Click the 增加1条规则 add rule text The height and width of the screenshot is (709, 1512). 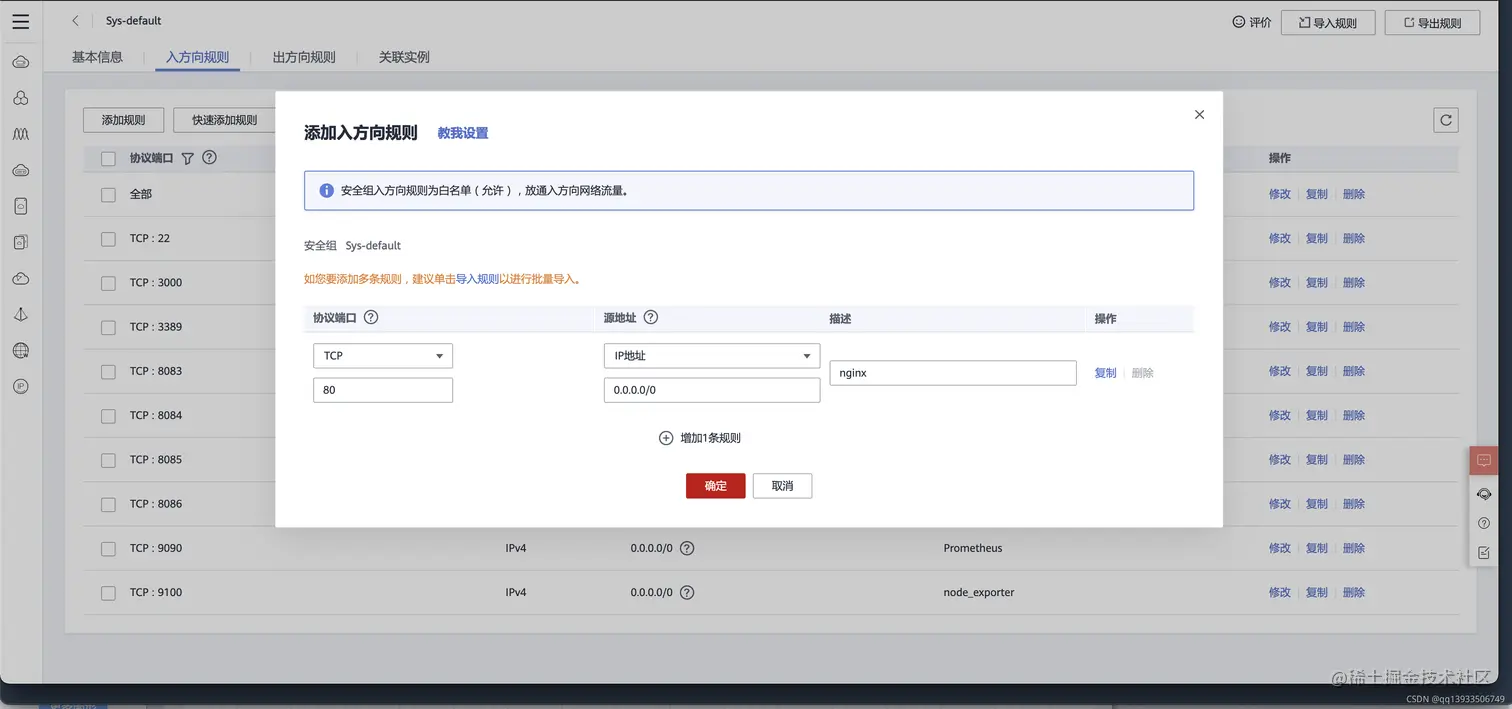711,438
